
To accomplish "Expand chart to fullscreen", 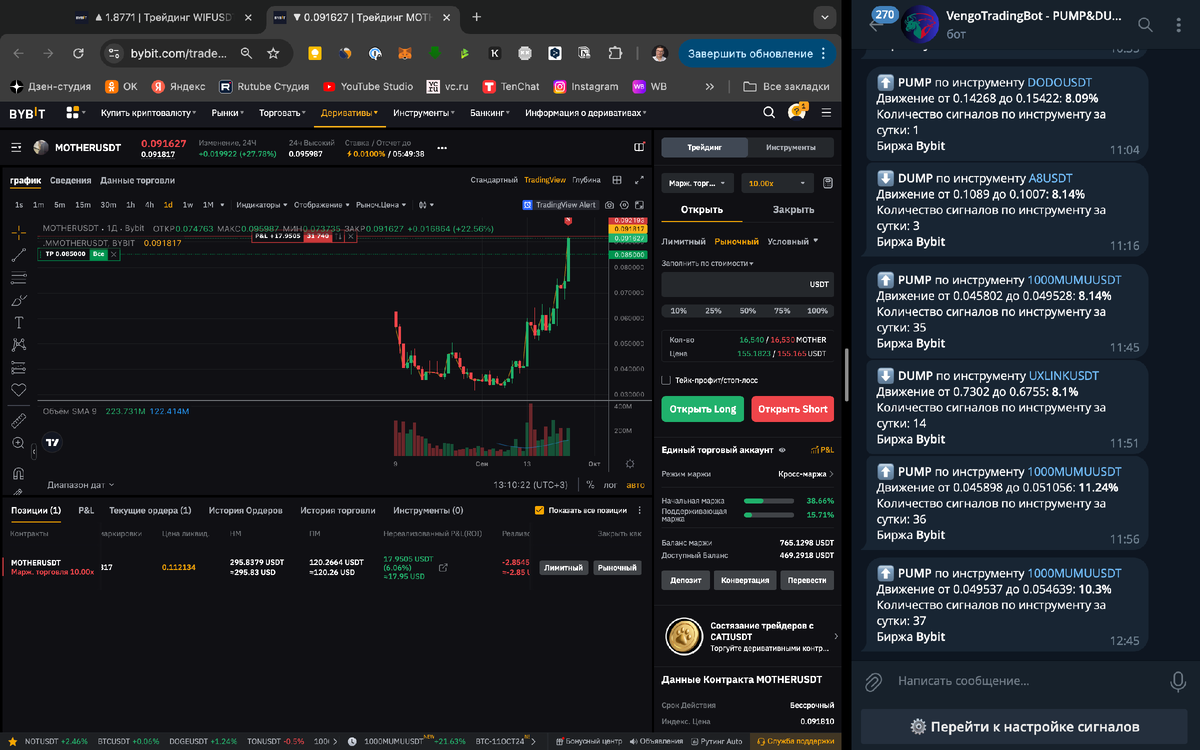I will tap(639, 180).
